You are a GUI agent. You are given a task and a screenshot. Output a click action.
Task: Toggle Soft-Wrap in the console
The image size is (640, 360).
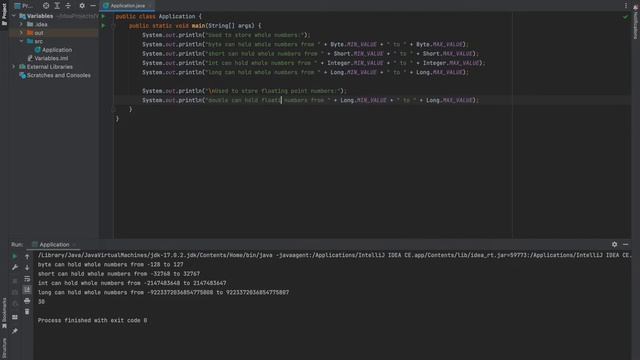point(27,279)
